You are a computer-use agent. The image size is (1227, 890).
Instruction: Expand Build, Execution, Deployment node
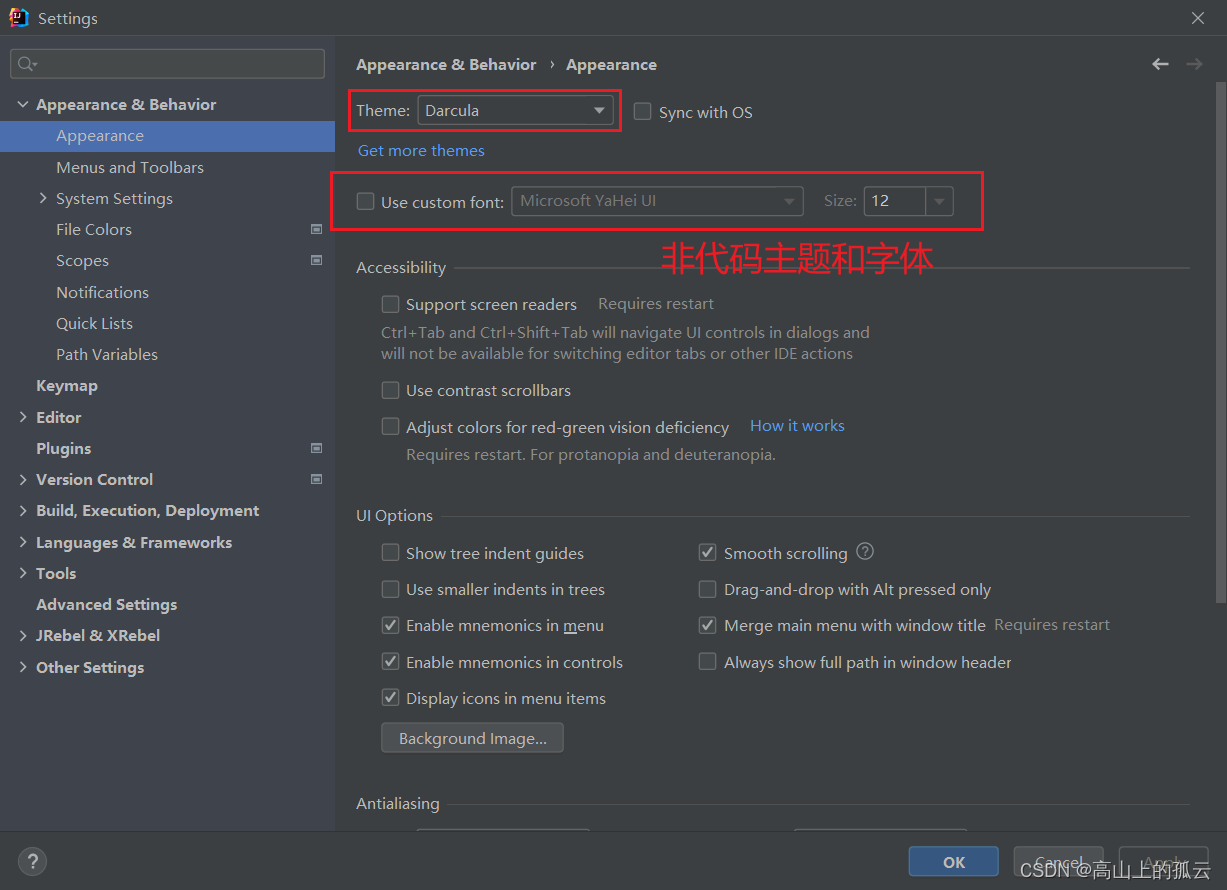[x=23, y=510]
